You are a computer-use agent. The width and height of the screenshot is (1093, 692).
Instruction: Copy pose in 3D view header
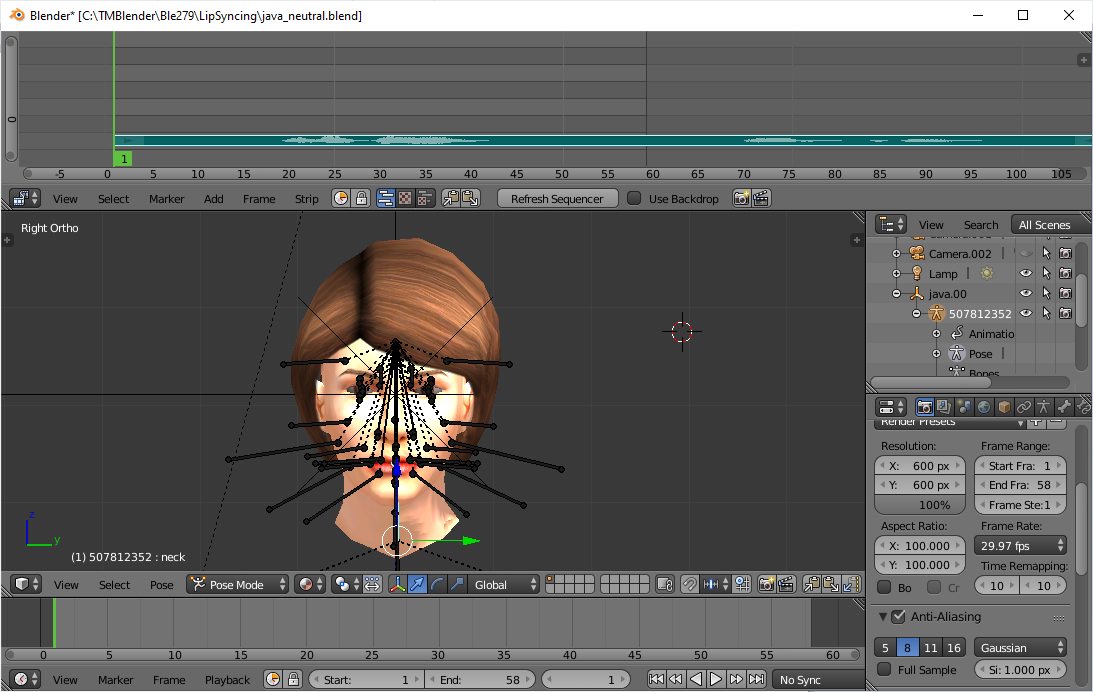coord(812,585)
